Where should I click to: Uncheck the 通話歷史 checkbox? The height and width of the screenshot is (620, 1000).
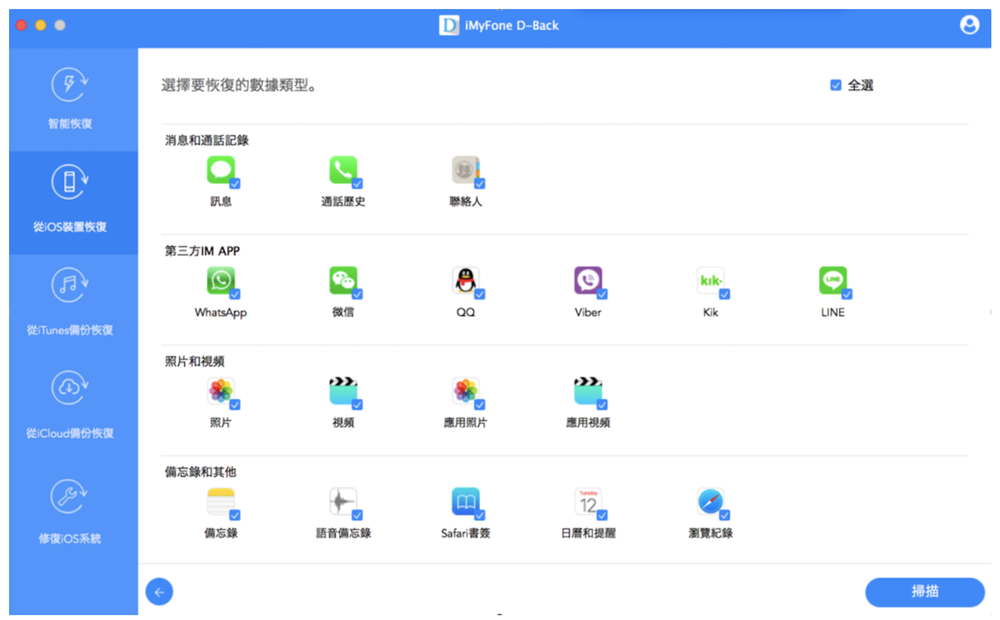coord(357,184)
